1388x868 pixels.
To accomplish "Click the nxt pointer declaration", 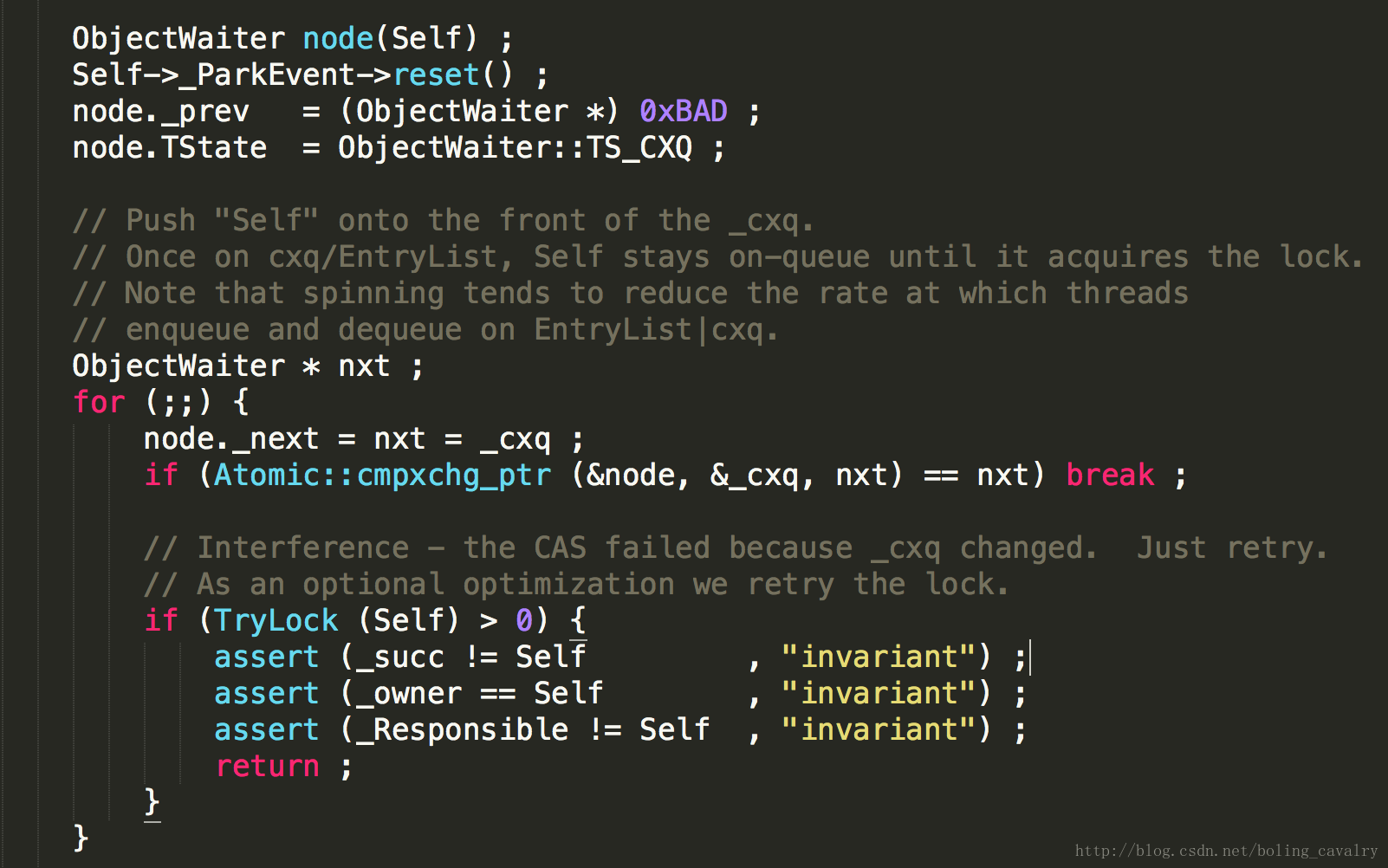I will [x=249, y=366].
